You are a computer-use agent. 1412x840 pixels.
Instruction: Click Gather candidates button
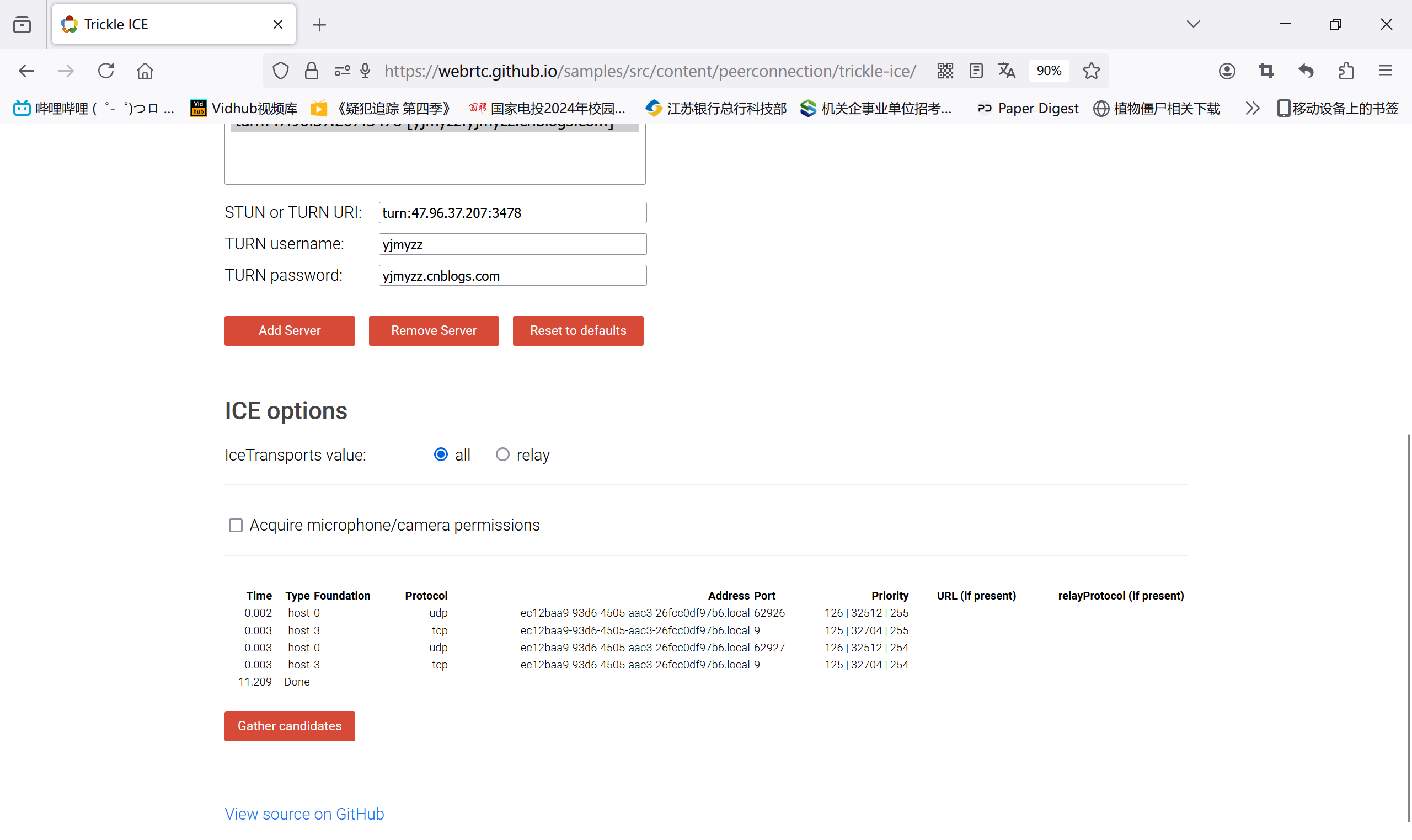pyautogui.click(x=289, y=726)
